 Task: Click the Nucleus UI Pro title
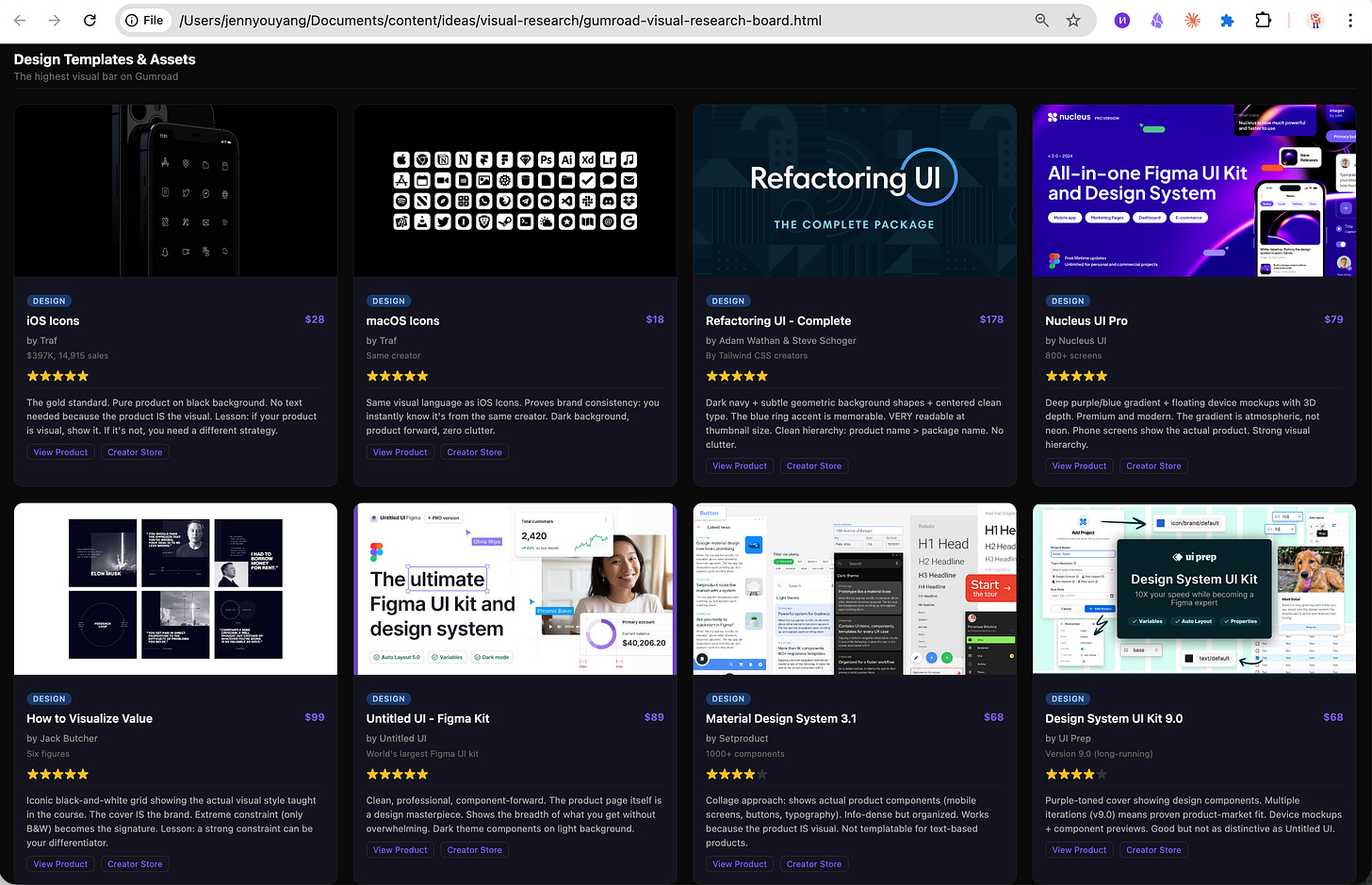point(1086,320)
